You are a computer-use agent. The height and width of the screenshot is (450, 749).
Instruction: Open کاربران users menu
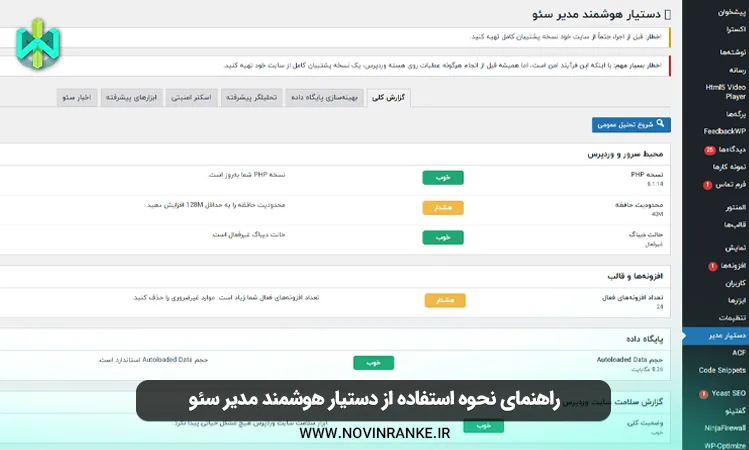(736, 283)
